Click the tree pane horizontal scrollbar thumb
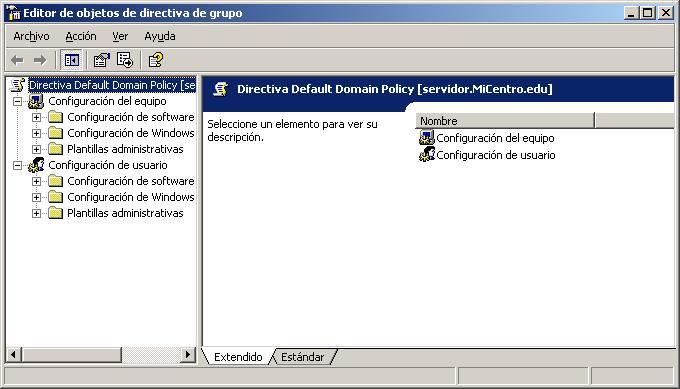680x389 pixels. (x=72, y=355)
